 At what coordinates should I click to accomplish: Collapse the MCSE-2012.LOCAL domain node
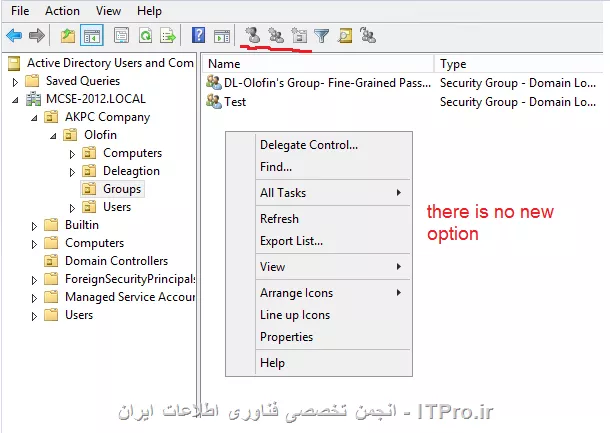click(15, 100)
